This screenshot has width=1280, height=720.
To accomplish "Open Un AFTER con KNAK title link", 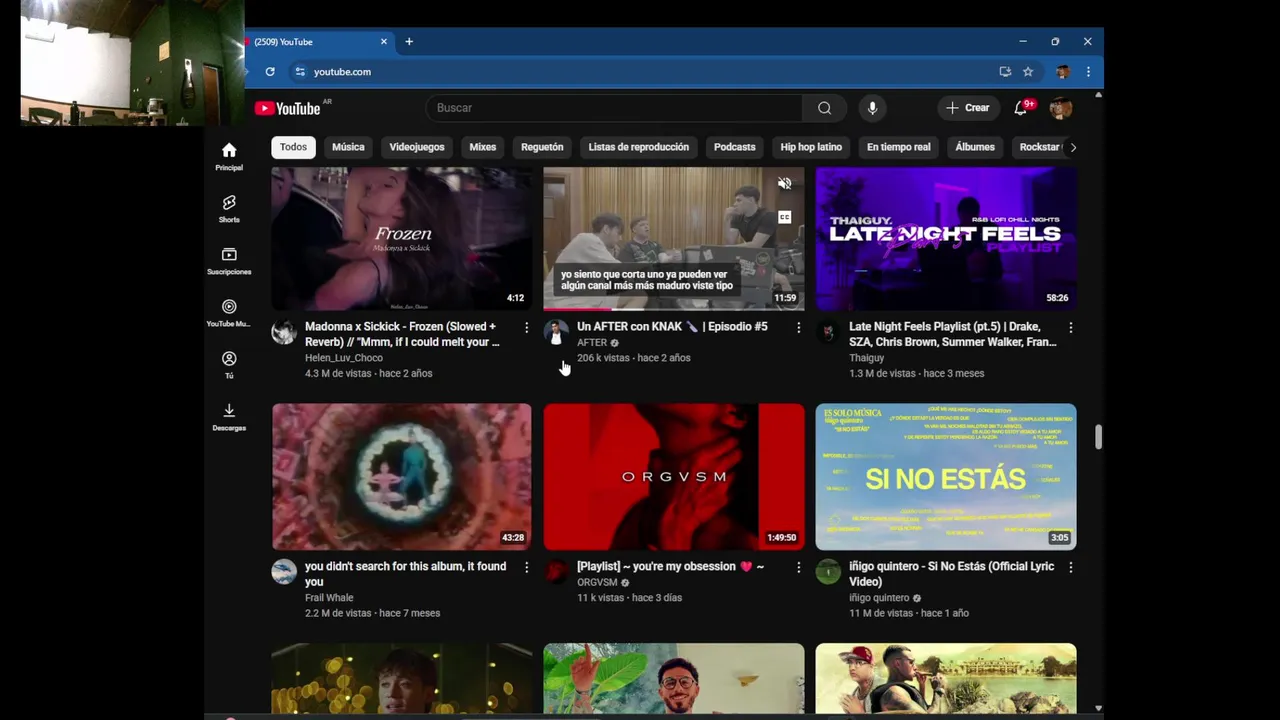I will click(672, 327).
